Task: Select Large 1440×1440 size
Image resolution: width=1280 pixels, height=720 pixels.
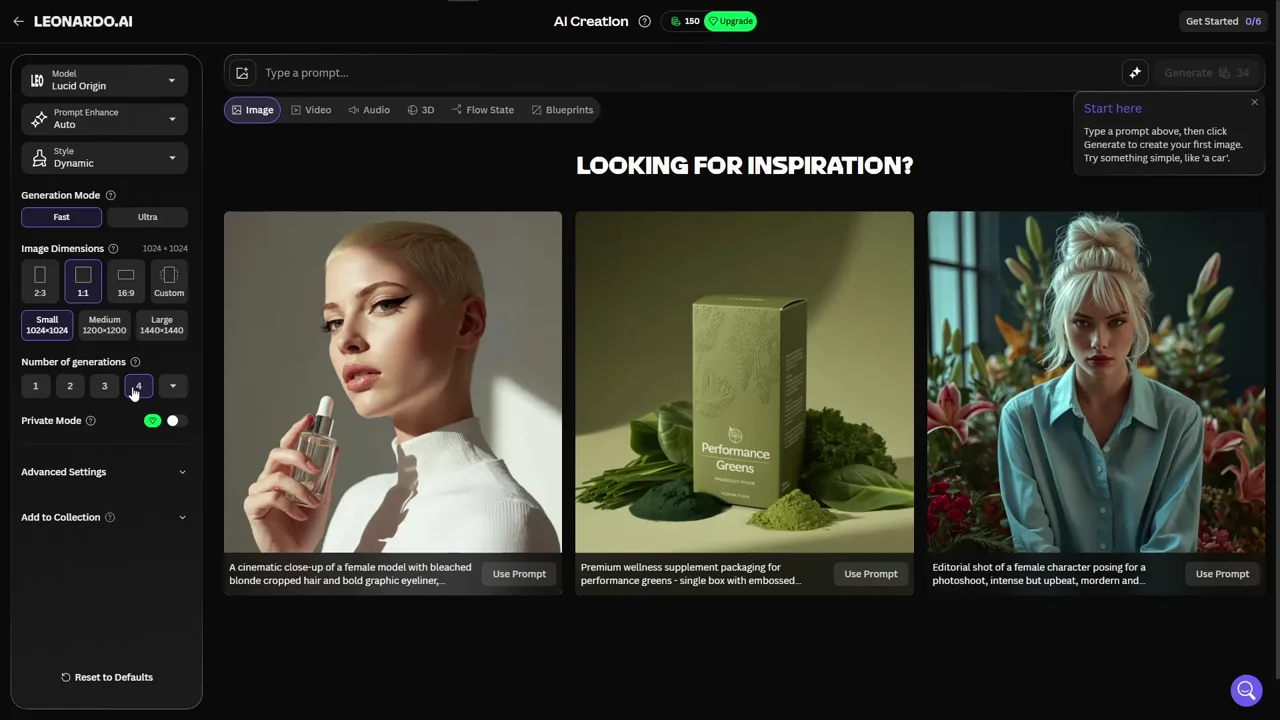Action: 162,325
